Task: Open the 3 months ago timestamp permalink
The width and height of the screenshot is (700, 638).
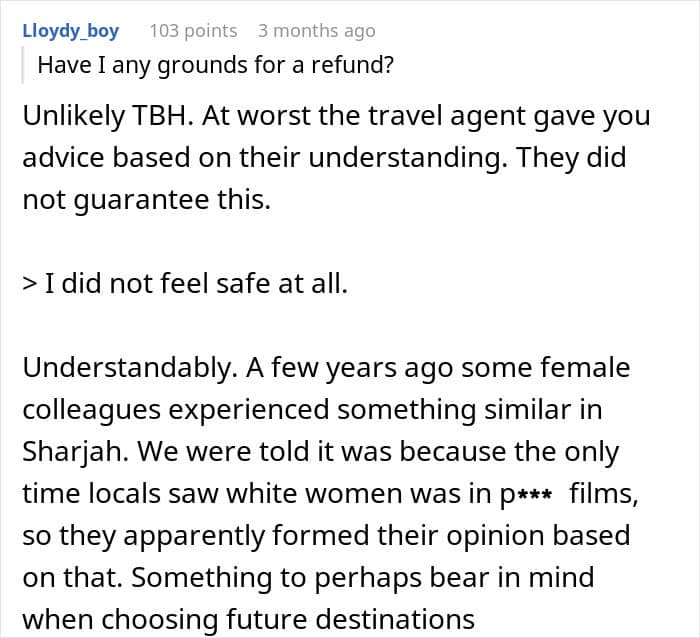Action: [317, 31]
